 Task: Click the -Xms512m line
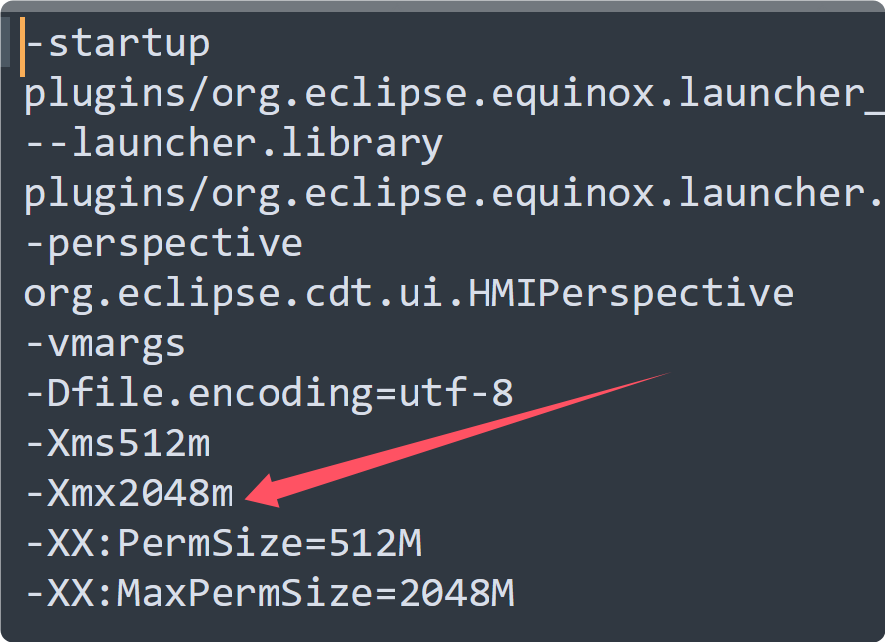click(x=117, y=443)
